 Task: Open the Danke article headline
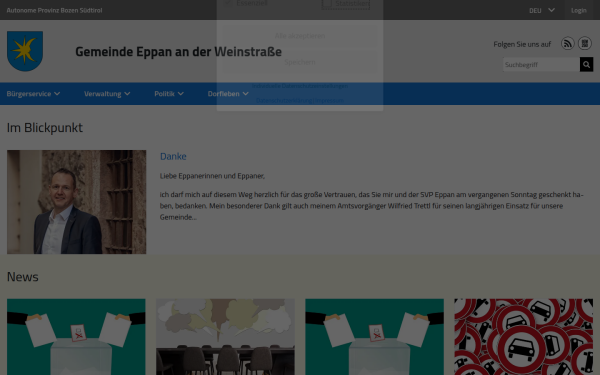click(173, 156)
